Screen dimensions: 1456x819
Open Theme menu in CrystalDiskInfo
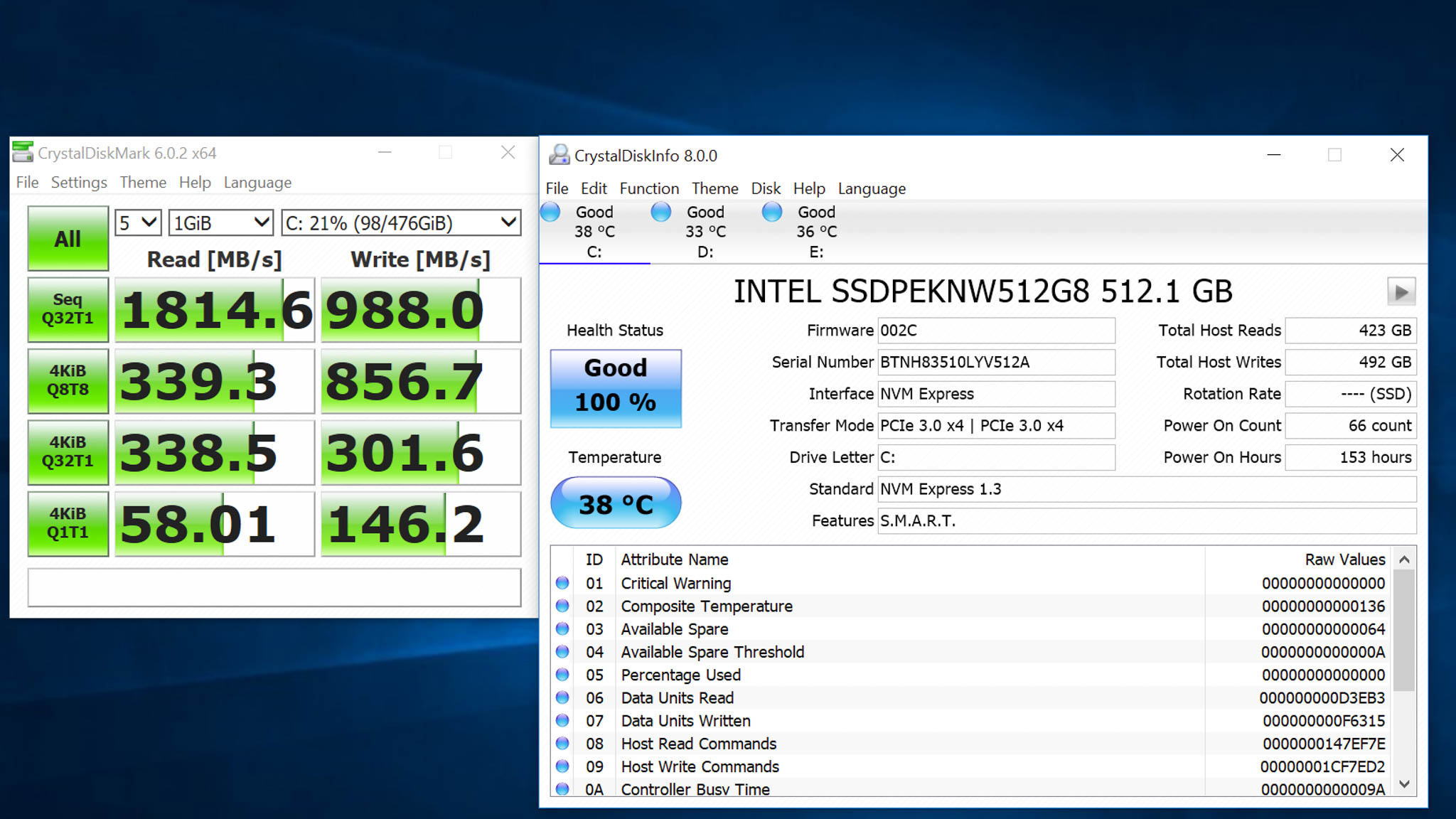point(714,188)
